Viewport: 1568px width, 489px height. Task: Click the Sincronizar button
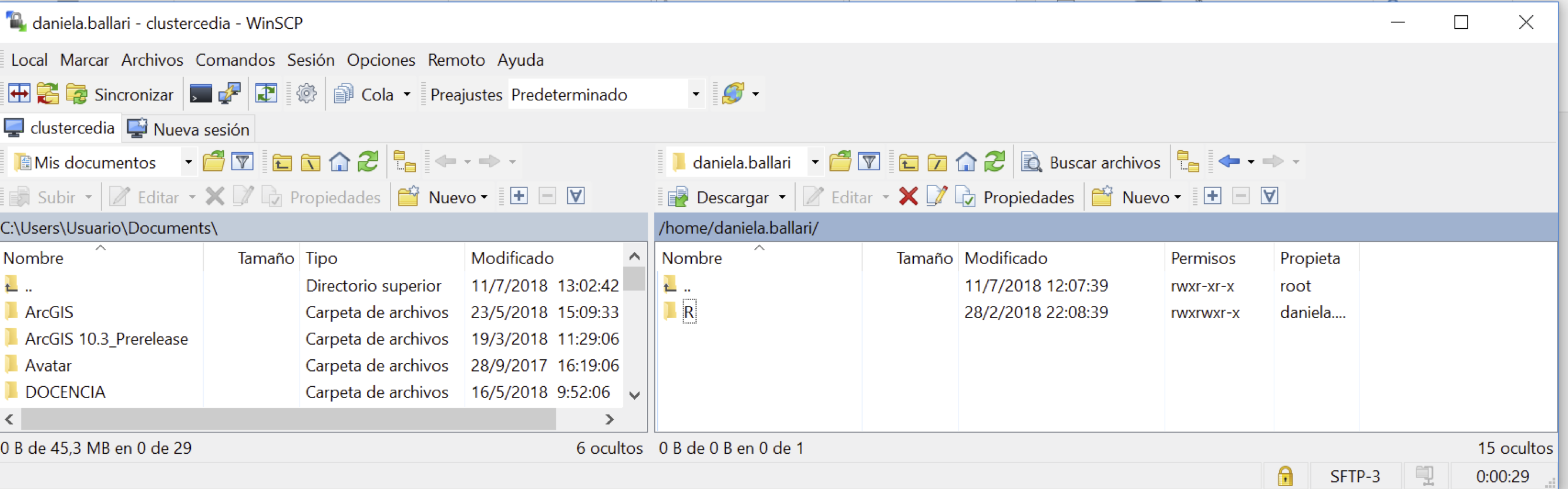[x=120, y=95]
